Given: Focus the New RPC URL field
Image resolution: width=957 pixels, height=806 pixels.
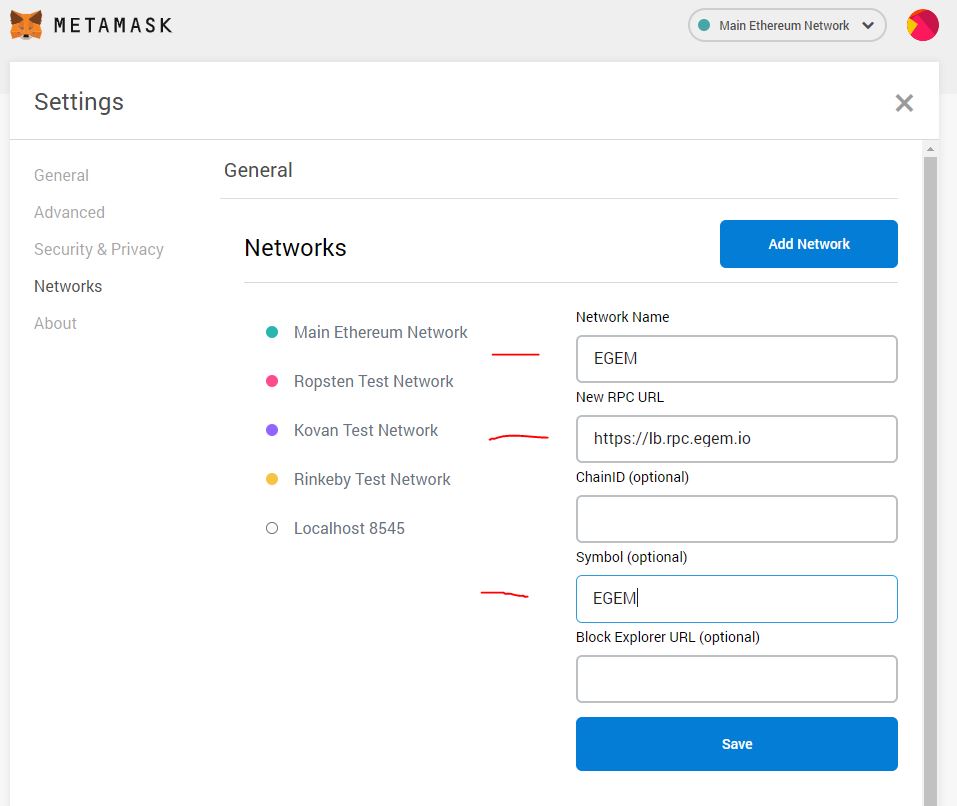Looking at the screenshot, I should click(737, 439).
